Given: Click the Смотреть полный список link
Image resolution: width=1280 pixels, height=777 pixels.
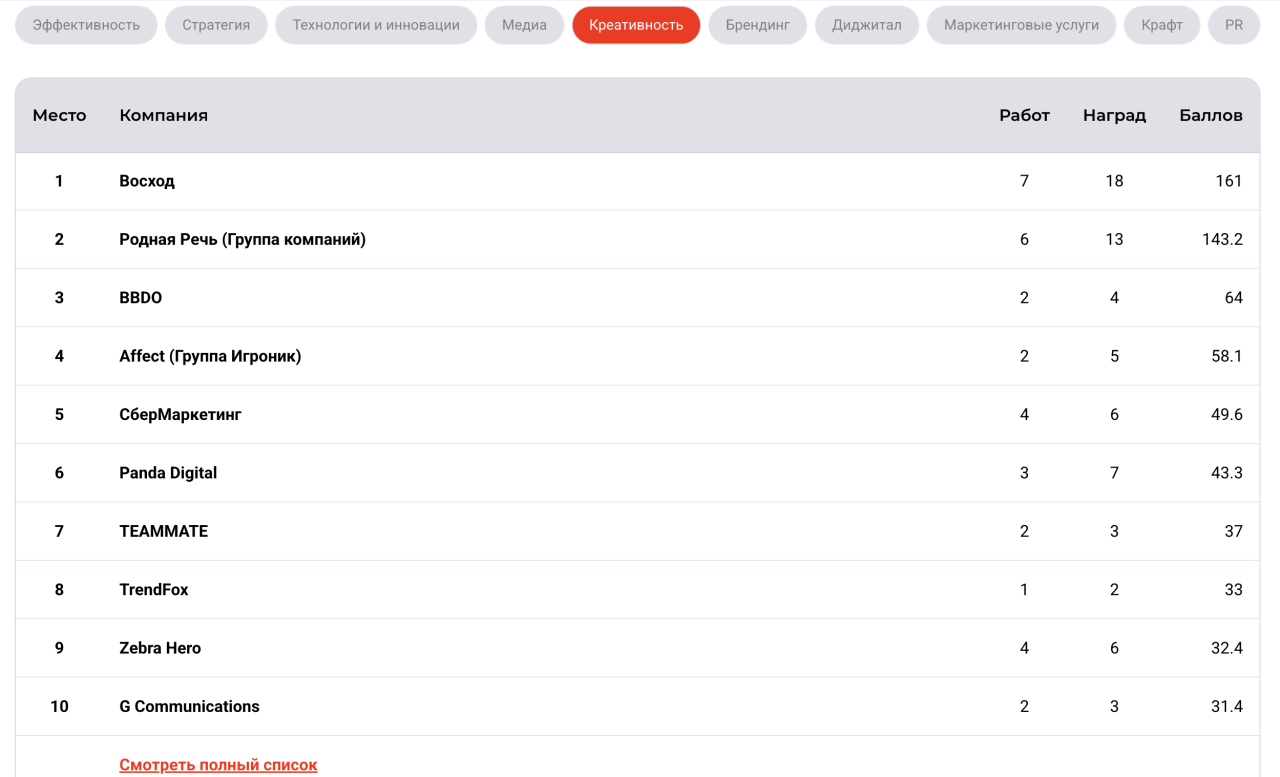Looking at the screenshot, I should coord(218,765).
